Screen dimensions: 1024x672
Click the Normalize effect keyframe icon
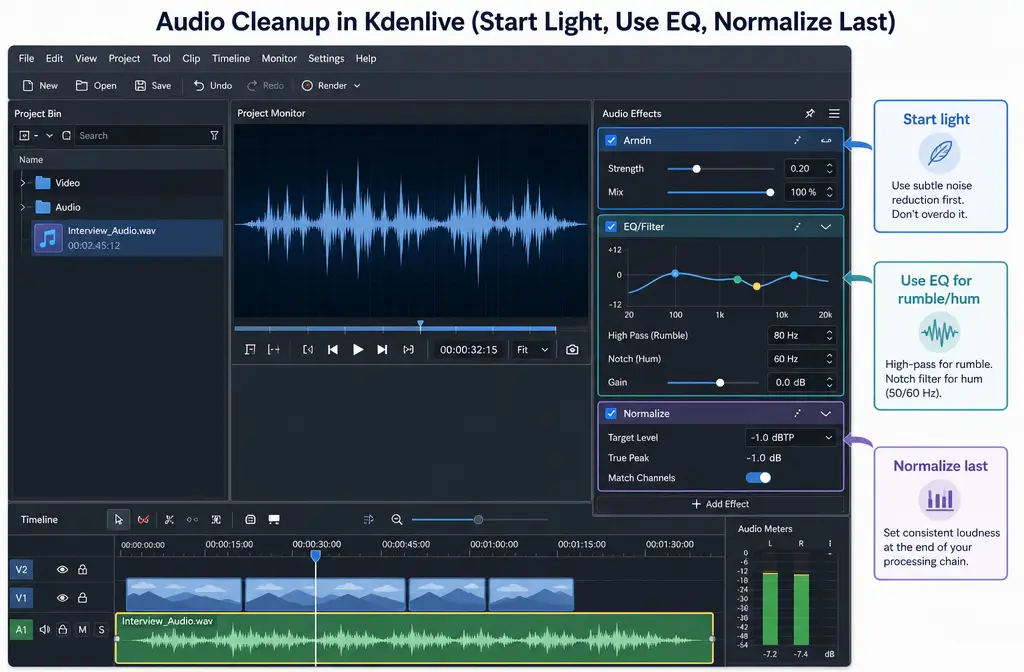(797, 413)
